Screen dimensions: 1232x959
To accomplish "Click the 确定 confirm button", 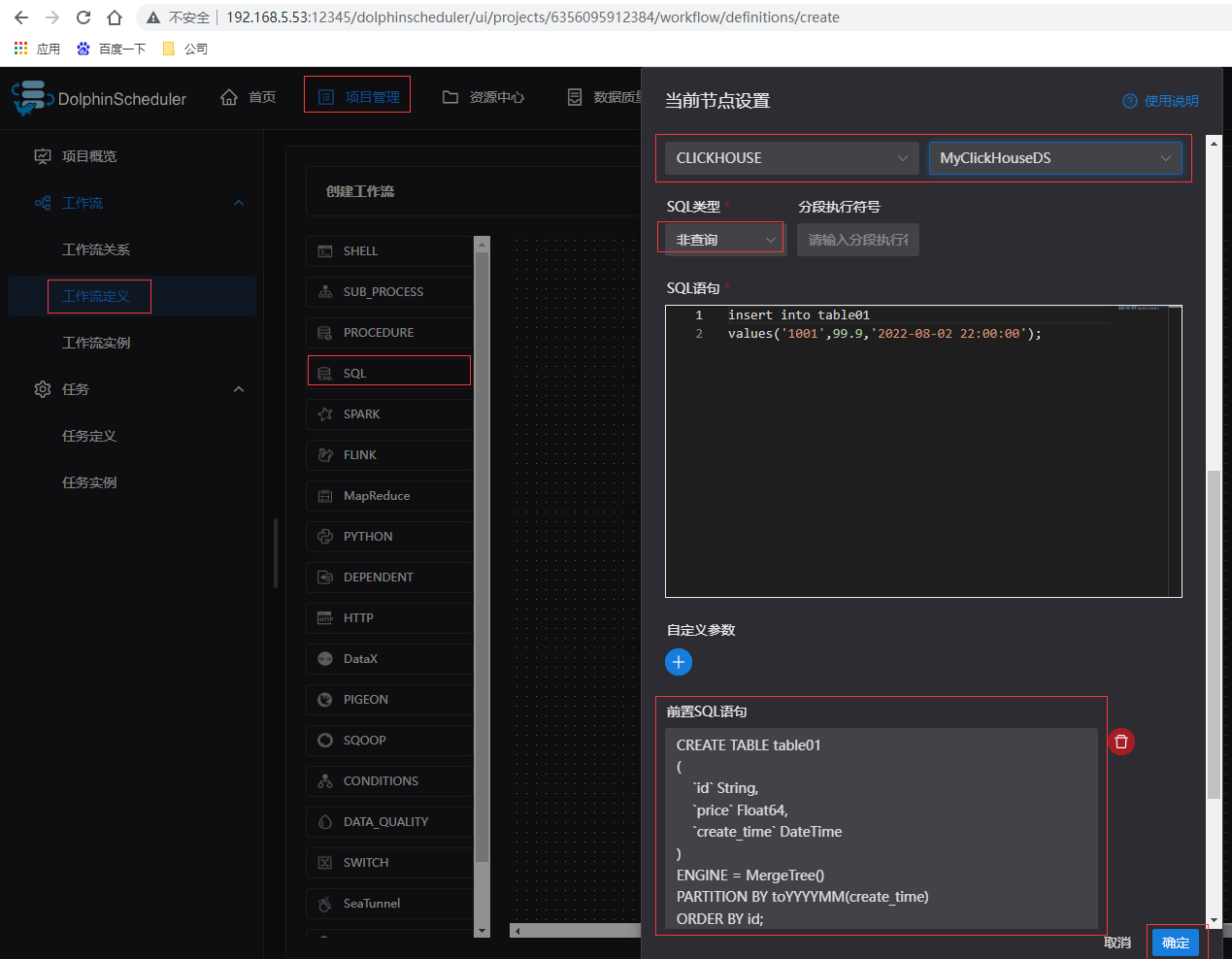I will pos(1175,942).
